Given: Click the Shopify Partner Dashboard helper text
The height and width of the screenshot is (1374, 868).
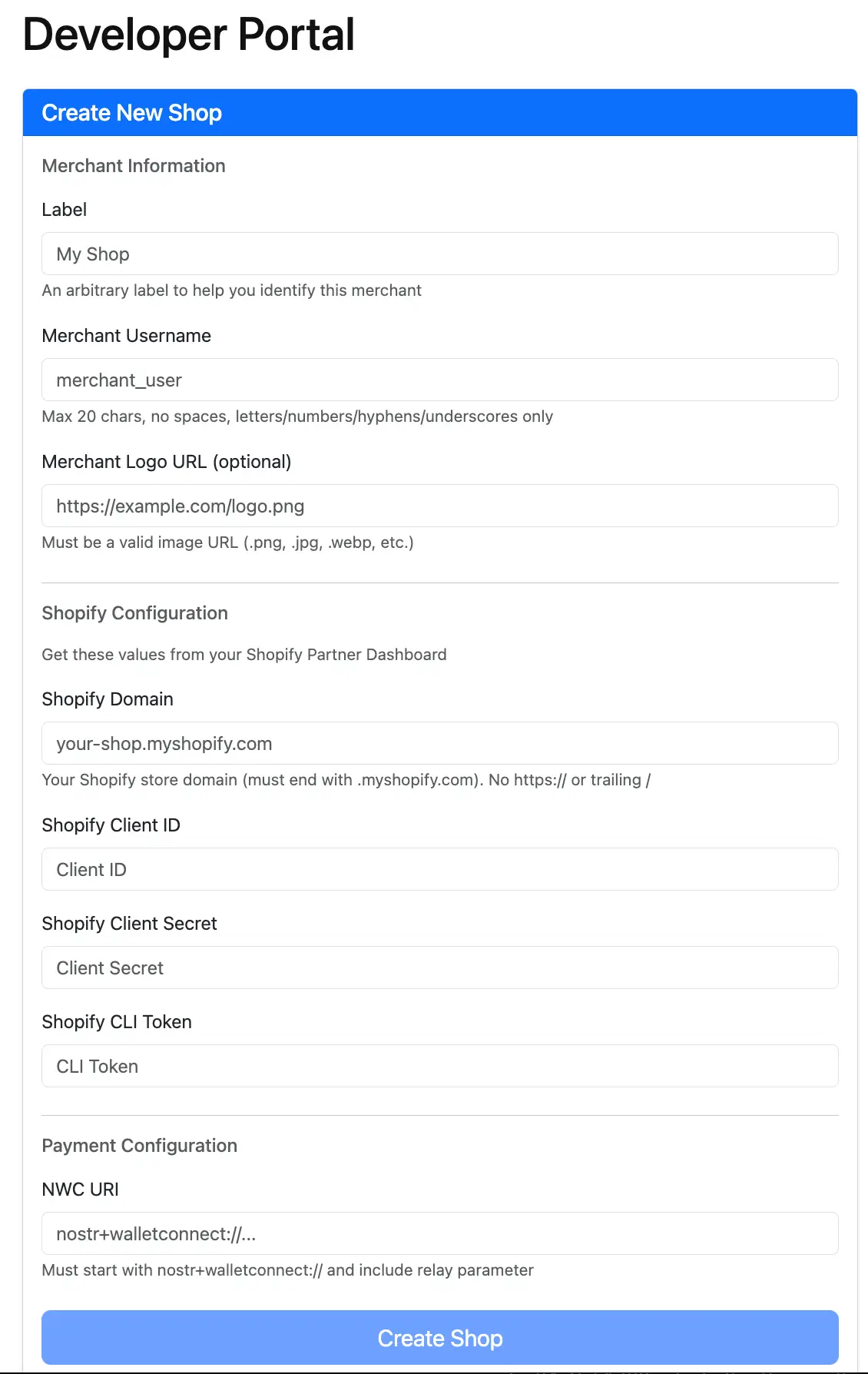Looking at the screenshot, I should point(244,655).
